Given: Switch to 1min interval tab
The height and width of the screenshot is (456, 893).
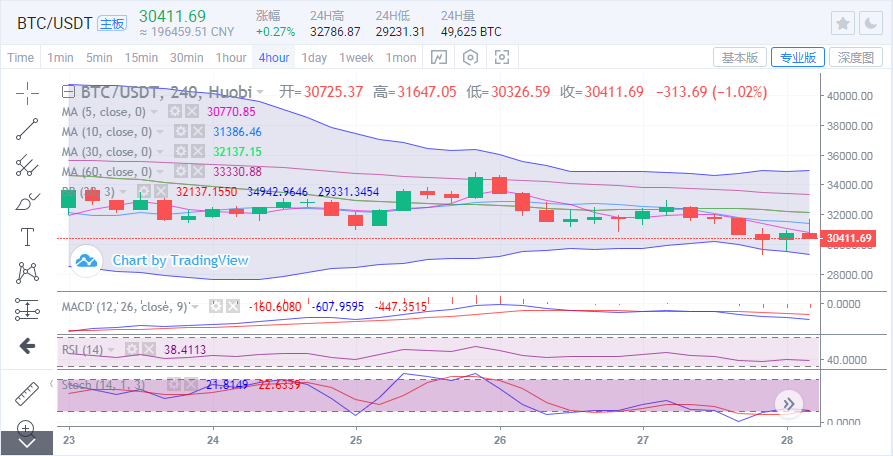Looking at the screenshot, I should pyautogui.click(x=60, y=57).
